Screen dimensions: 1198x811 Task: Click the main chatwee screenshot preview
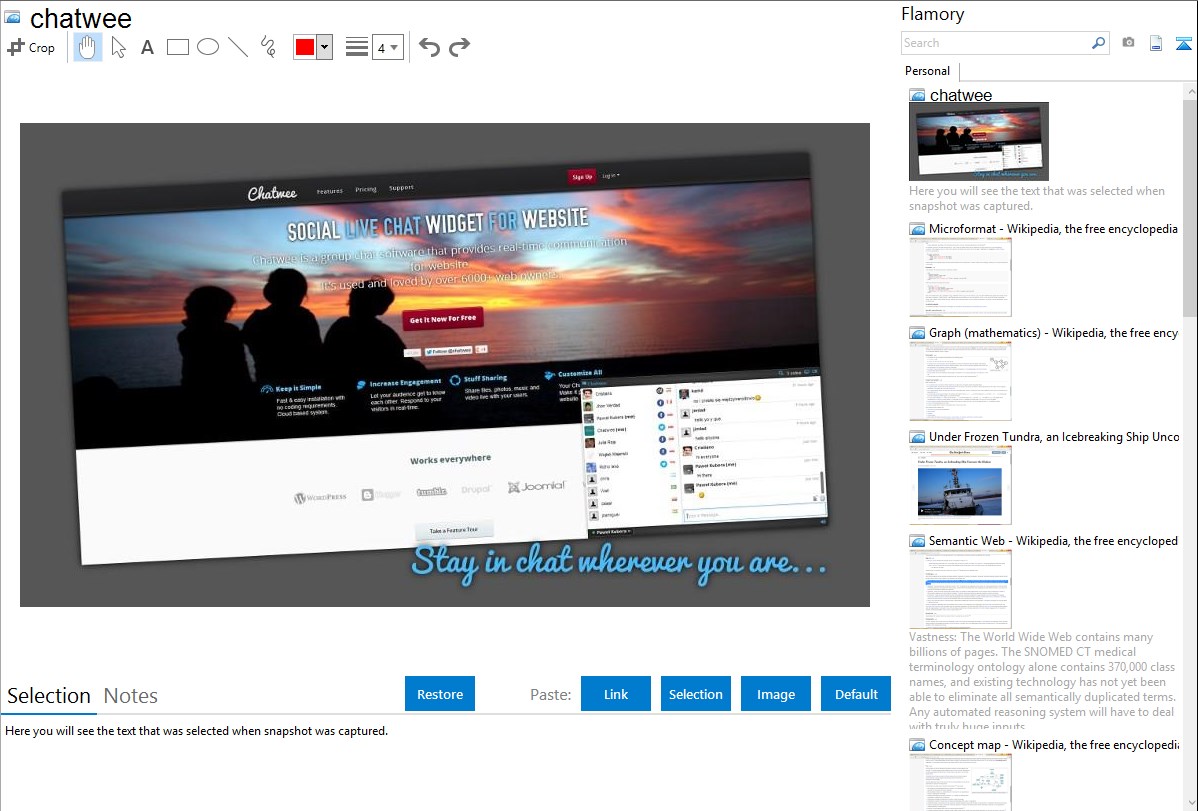[x=445, y=365]
